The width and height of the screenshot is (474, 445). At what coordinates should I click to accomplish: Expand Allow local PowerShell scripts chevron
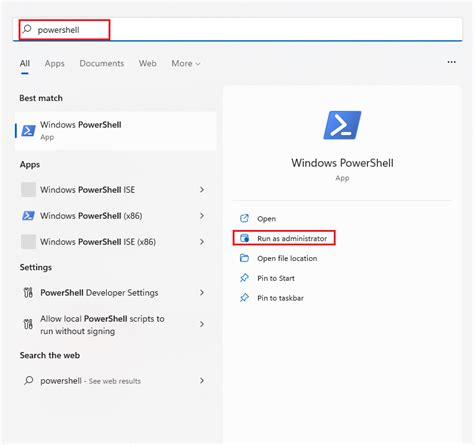[x=202, y=324]
